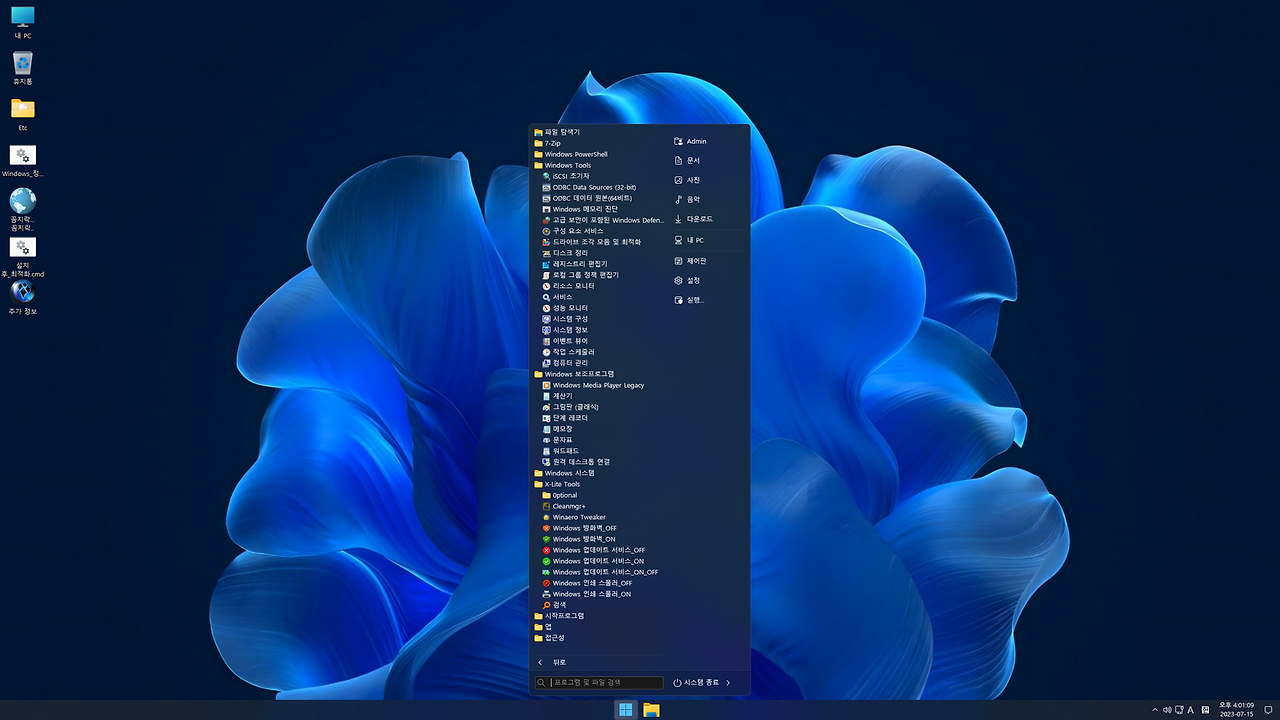Disable updates with Windows 업데이트 서비스_OFF
This screenshot has width=1280, height=720.
(x=597, y=550)
